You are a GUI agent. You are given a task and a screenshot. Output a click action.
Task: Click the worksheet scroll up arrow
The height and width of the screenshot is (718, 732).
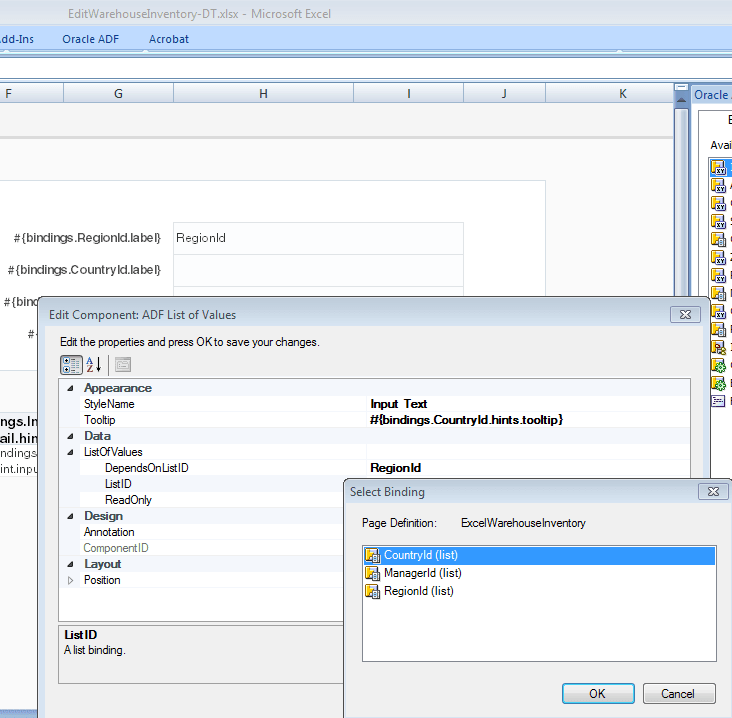click(x=681, y=100)
